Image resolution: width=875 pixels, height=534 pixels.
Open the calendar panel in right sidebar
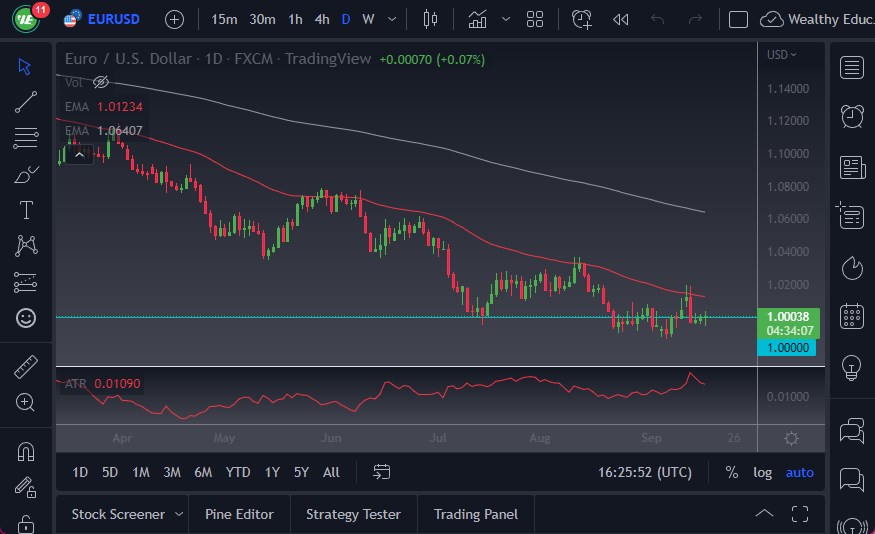(852, 317)
